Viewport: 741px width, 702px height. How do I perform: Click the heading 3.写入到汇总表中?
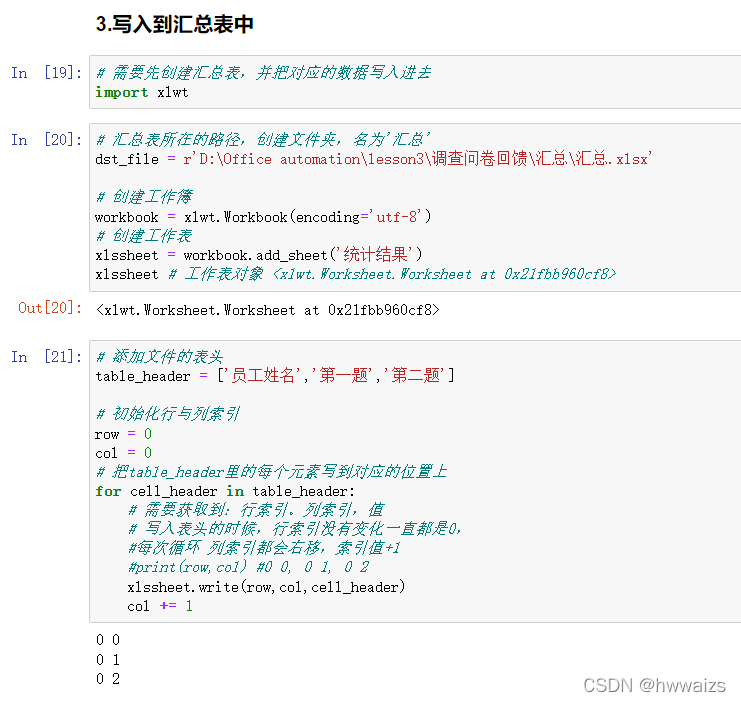174,24
